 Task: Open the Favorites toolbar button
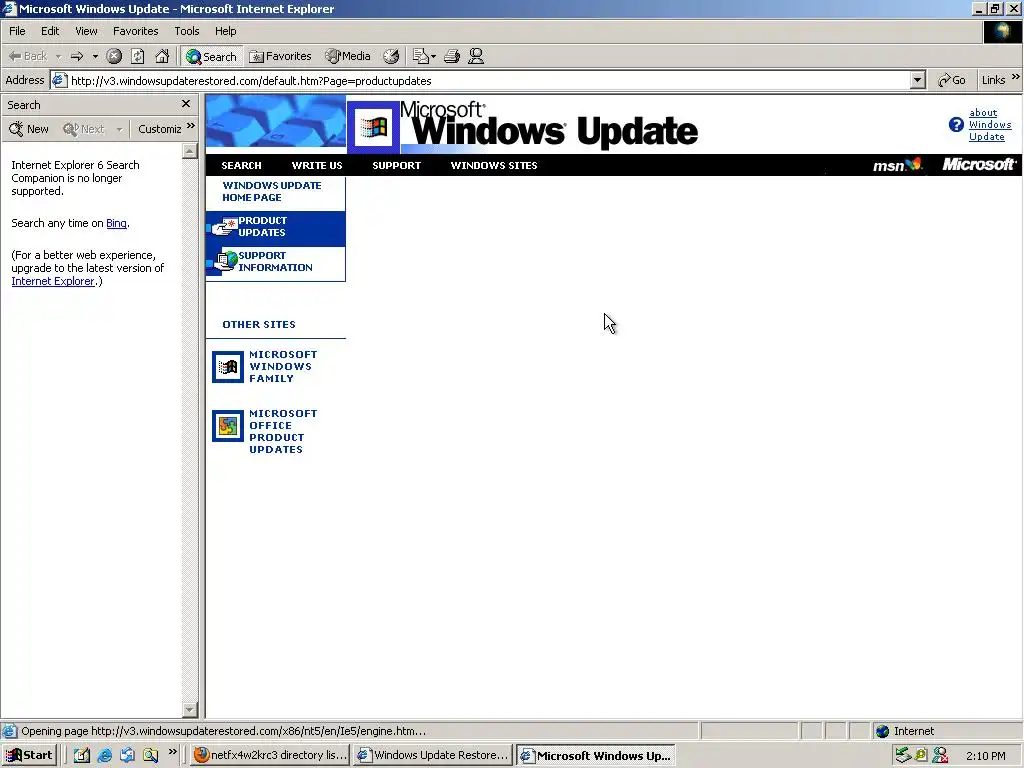281,56
